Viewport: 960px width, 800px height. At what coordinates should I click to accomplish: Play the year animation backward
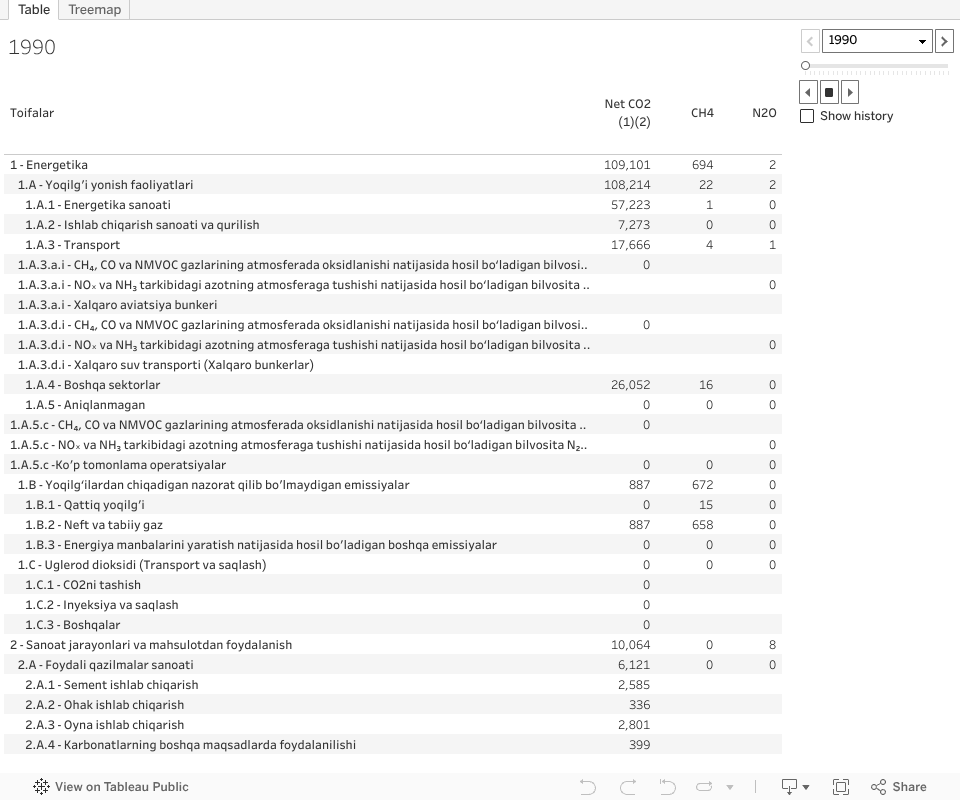[x=809, y=92]
